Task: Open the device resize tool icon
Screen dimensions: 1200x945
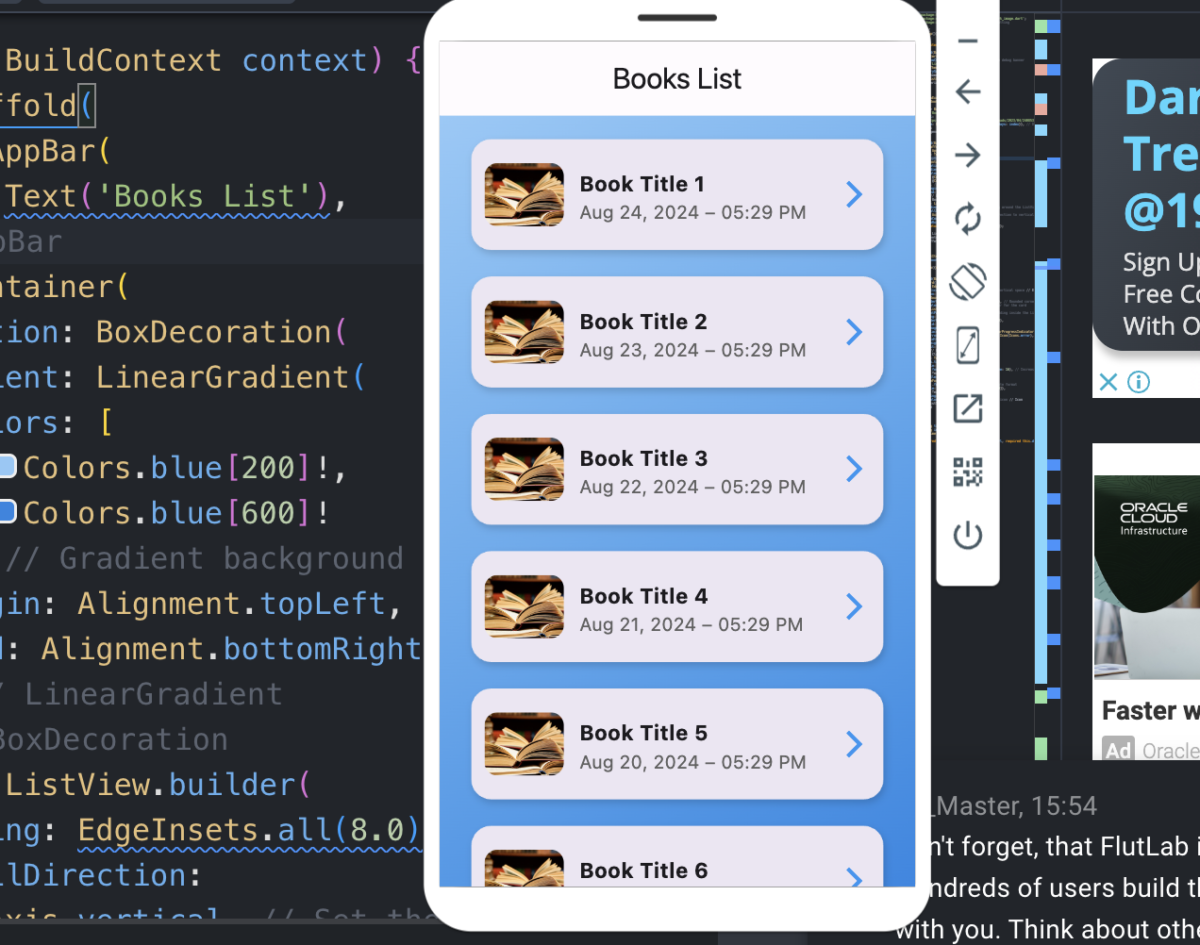Action: (x=968, y=345)
